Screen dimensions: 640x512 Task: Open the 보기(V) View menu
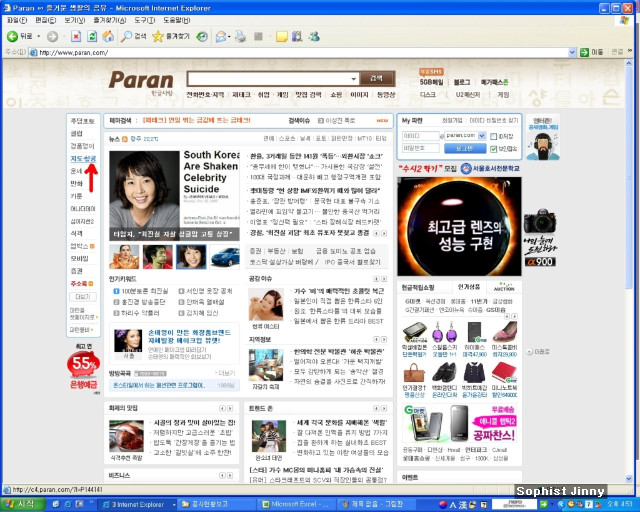coord(74,20)
